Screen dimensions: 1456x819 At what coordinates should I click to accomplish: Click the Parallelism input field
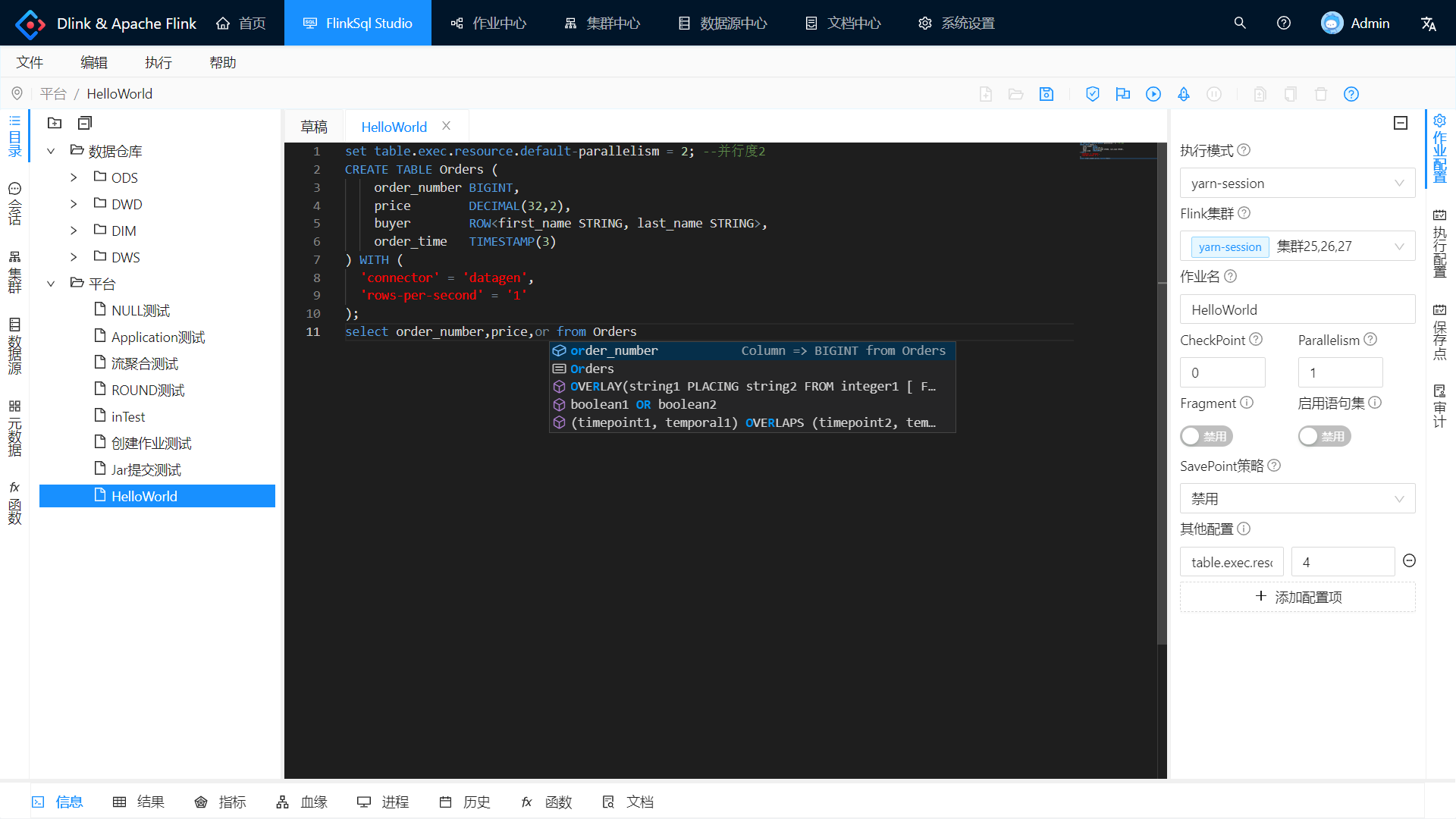(x=1340, y=373)
